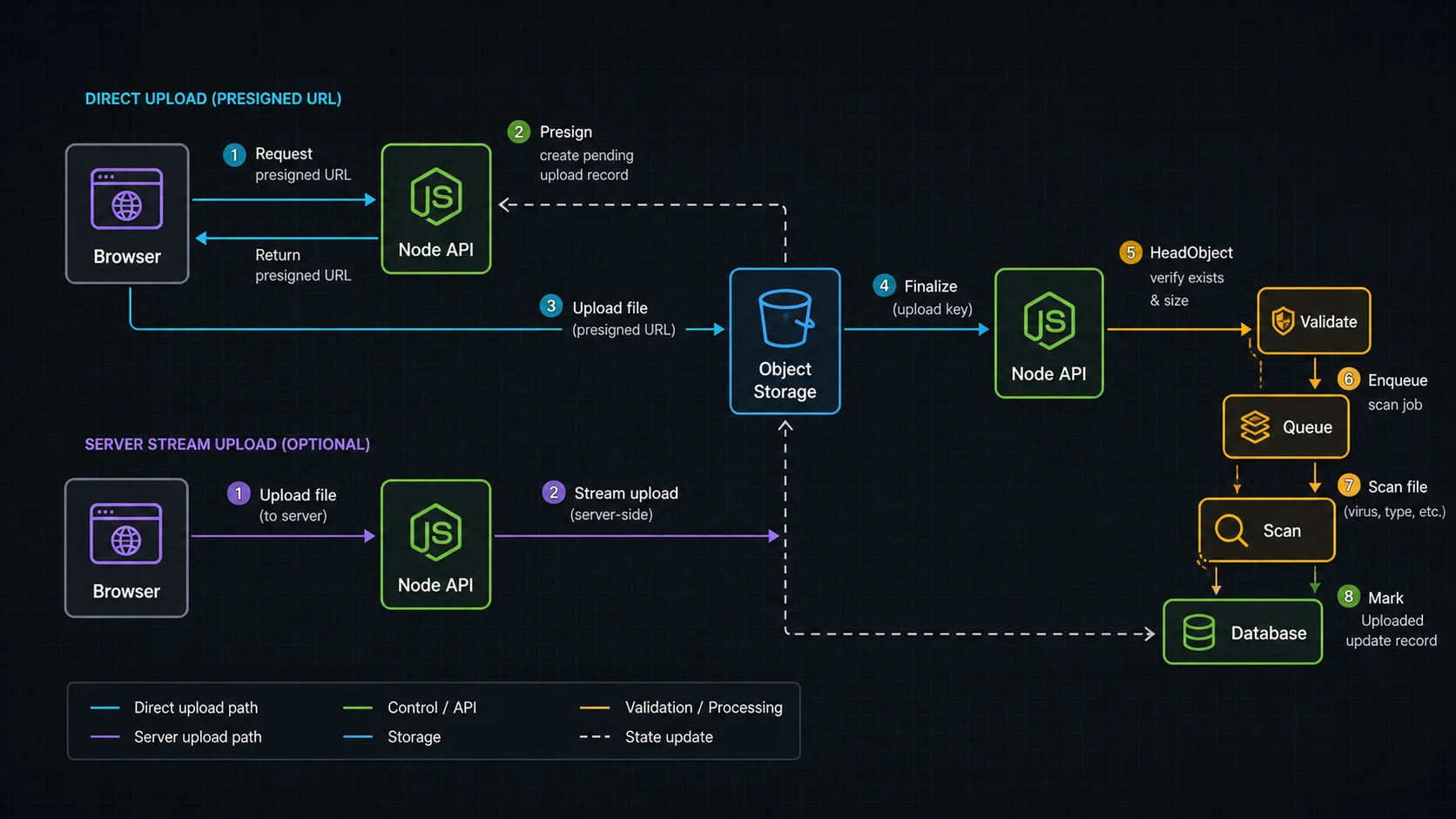This screenshot has width=1456, height=819.
Task: Click the "Direct upload path" legend entry
Action: (196, 708)
